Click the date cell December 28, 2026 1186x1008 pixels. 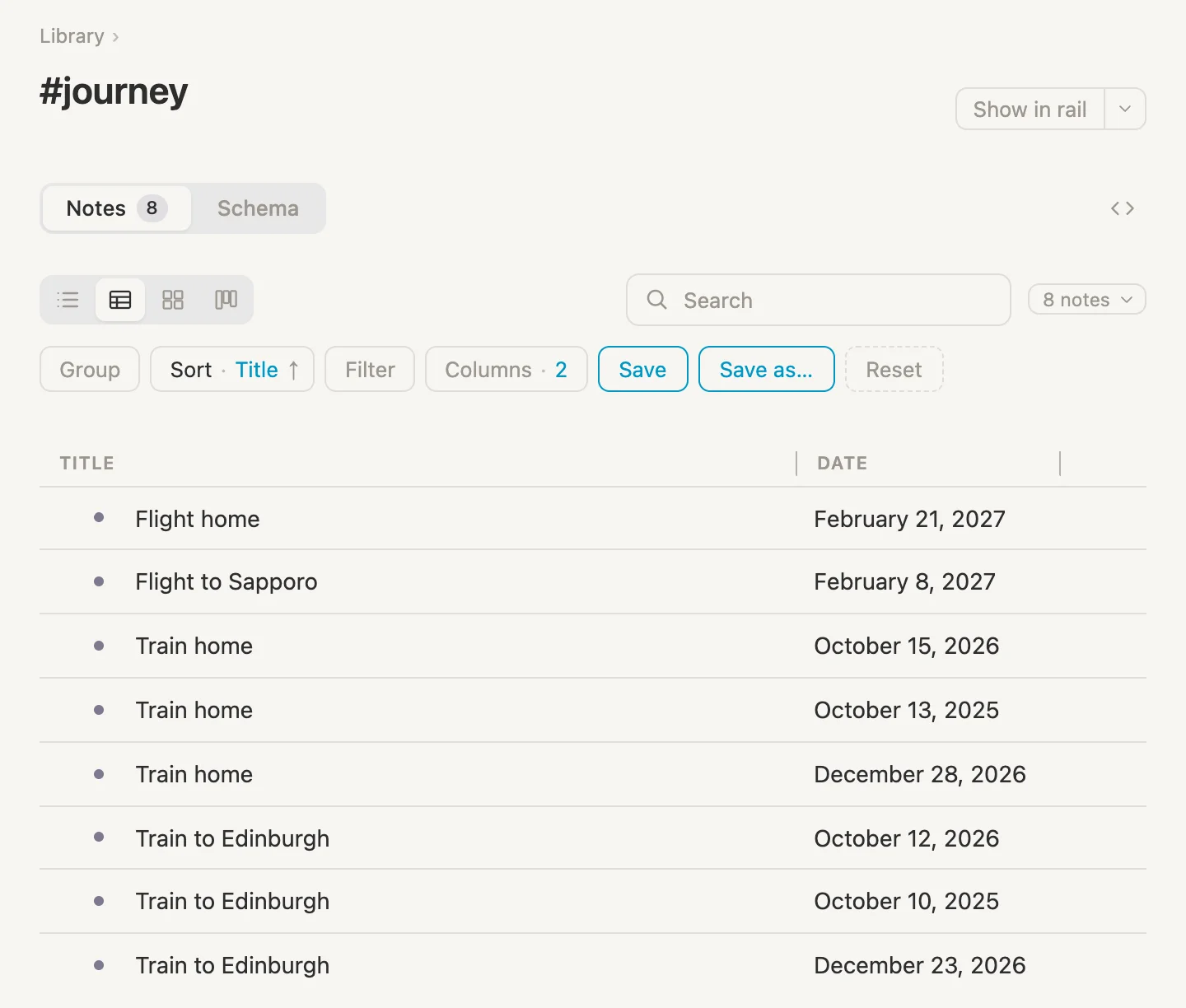point(920,774)
